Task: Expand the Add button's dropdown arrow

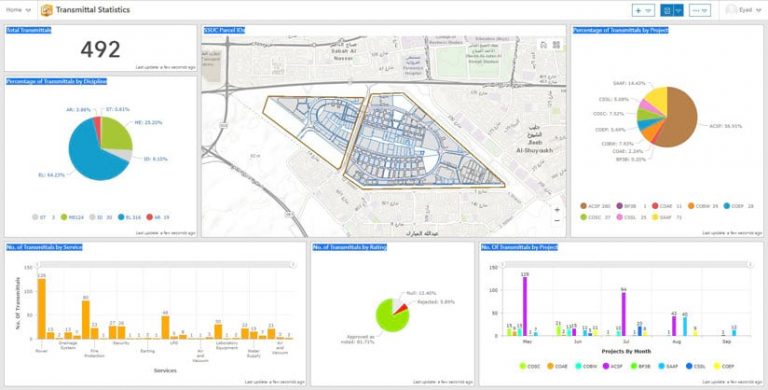Action: [649, 10]
